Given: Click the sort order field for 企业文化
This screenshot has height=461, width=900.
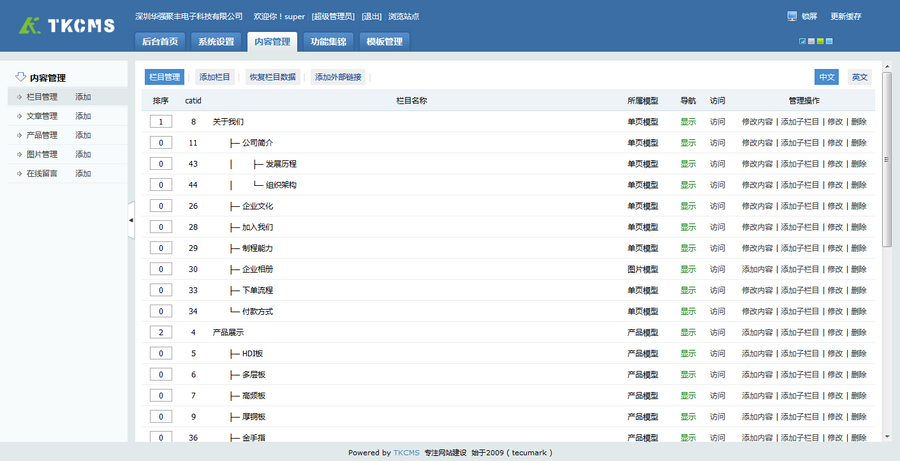Looking at the screenshot, I should [x=161, y=206].
